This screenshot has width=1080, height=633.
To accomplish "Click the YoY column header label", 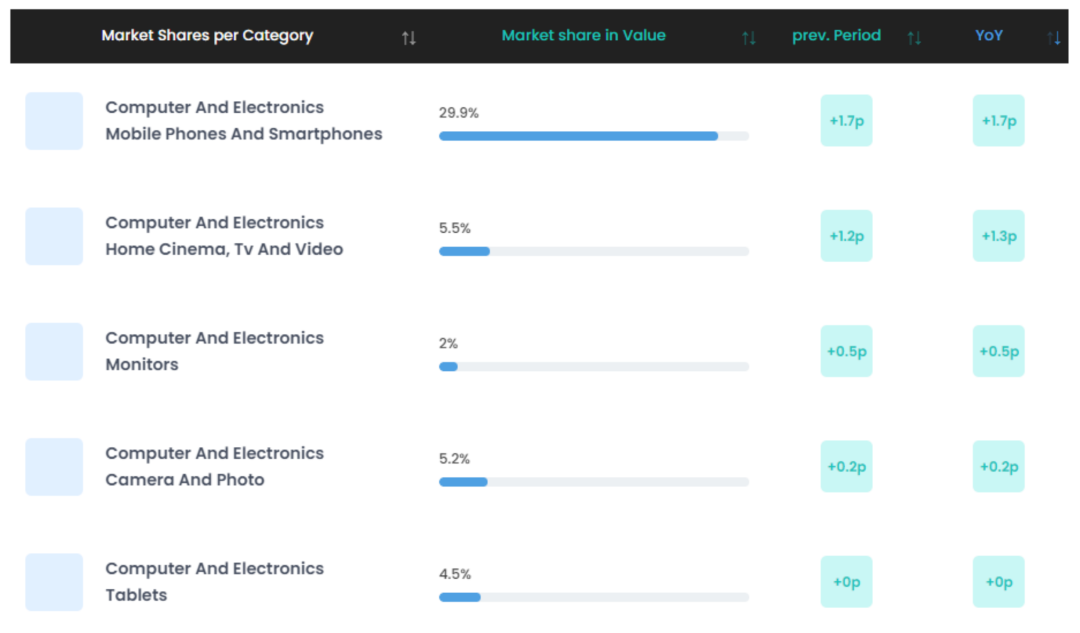I will [989, 35].
